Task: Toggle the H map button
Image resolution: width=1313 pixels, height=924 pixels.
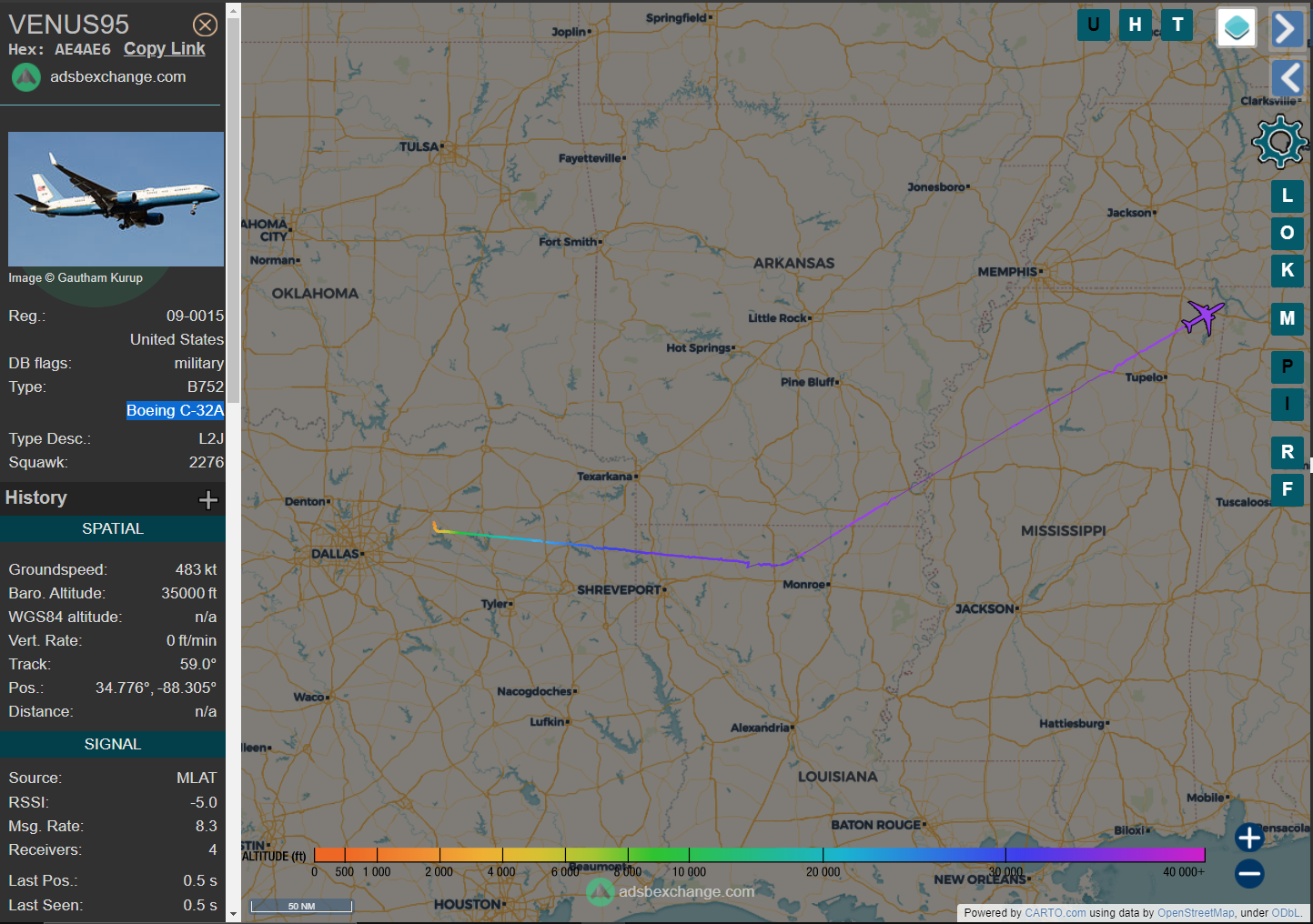Action: coord(1135,25)
